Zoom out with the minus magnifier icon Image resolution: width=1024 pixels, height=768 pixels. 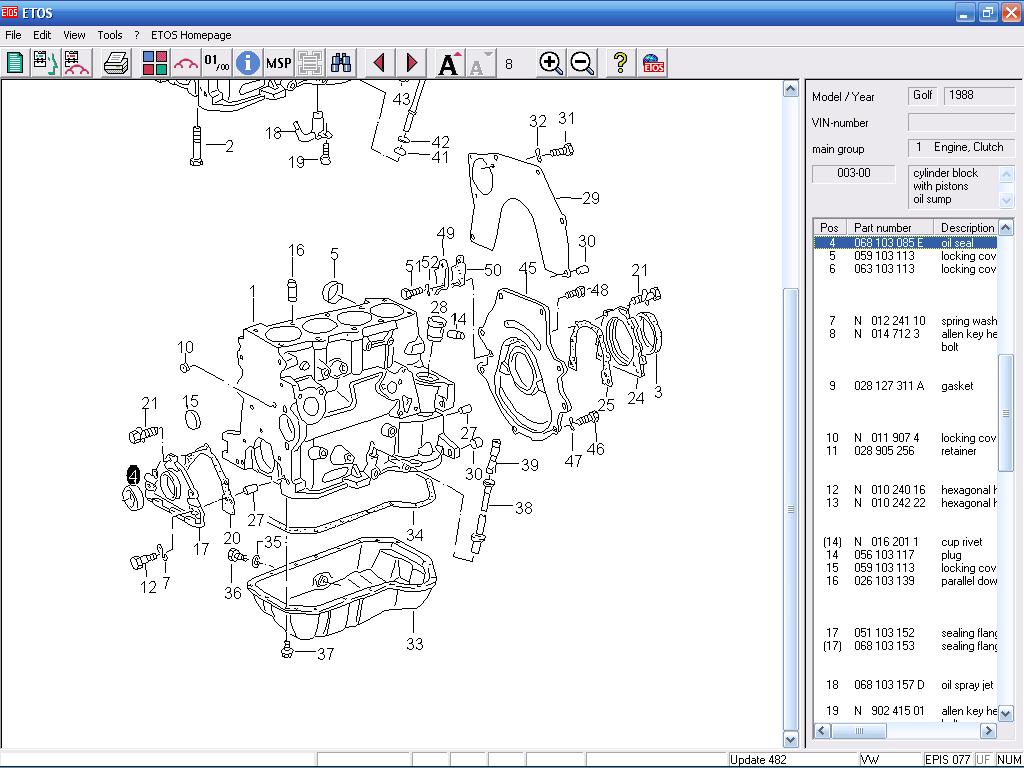(x=582, y=63)
